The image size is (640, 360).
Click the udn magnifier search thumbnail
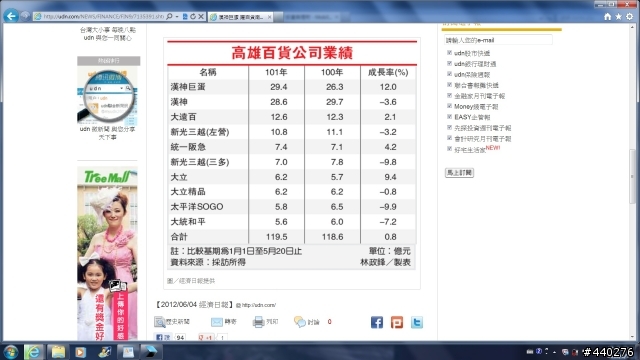[x=108, y=96]
